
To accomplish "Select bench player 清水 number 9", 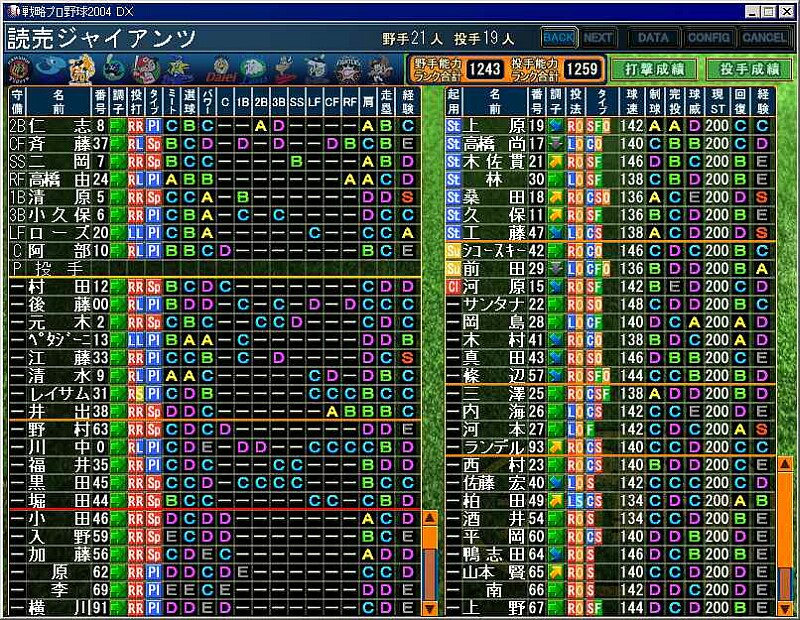I will (214, 376).
